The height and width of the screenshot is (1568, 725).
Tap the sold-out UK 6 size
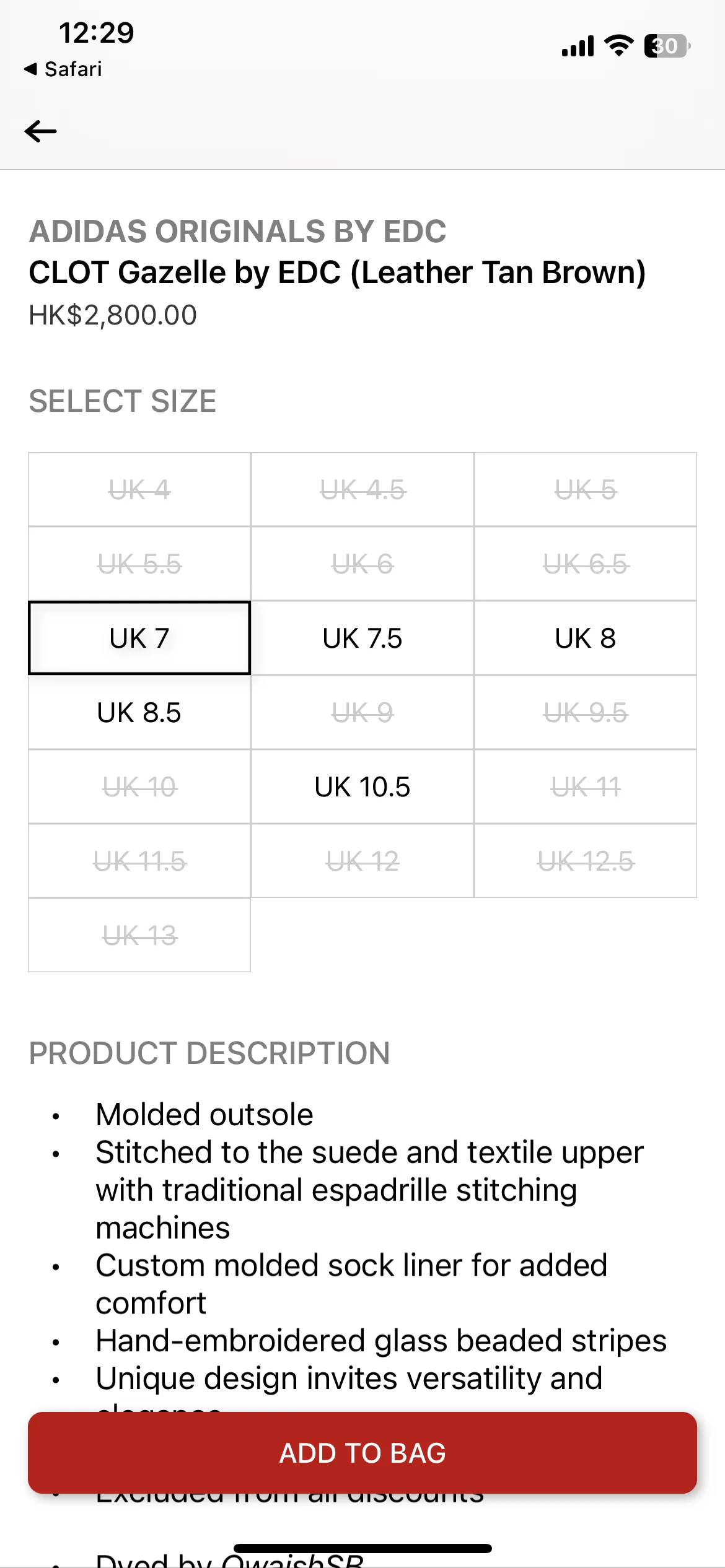point(362,564)
